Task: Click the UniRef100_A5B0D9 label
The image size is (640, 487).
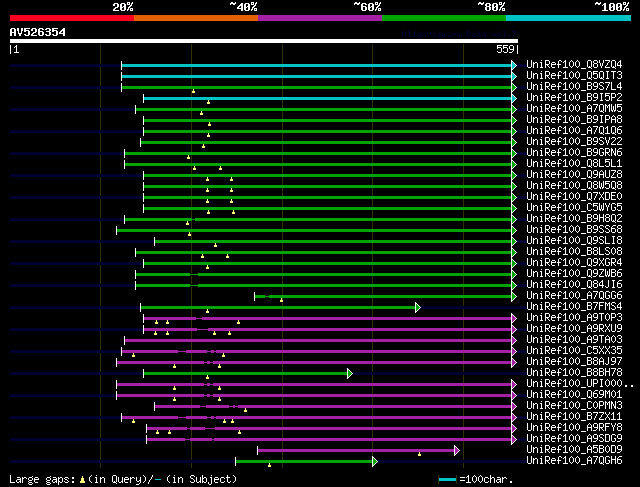Action: [x=574, y=450]
